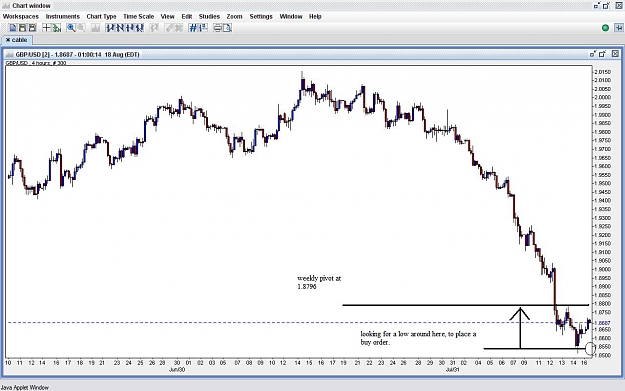625x391 pixels.
Task: Iconify the GBP/USD inner chart window
Action: [x=593, y=54]
